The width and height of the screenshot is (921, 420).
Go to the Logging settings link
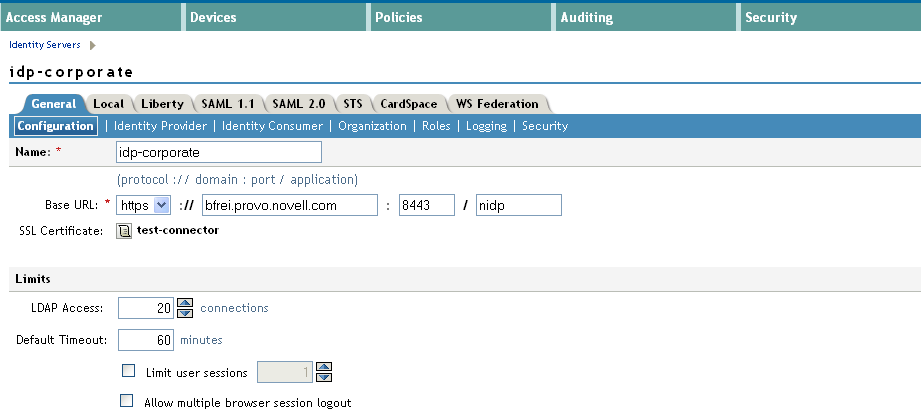tap(486, 126)
